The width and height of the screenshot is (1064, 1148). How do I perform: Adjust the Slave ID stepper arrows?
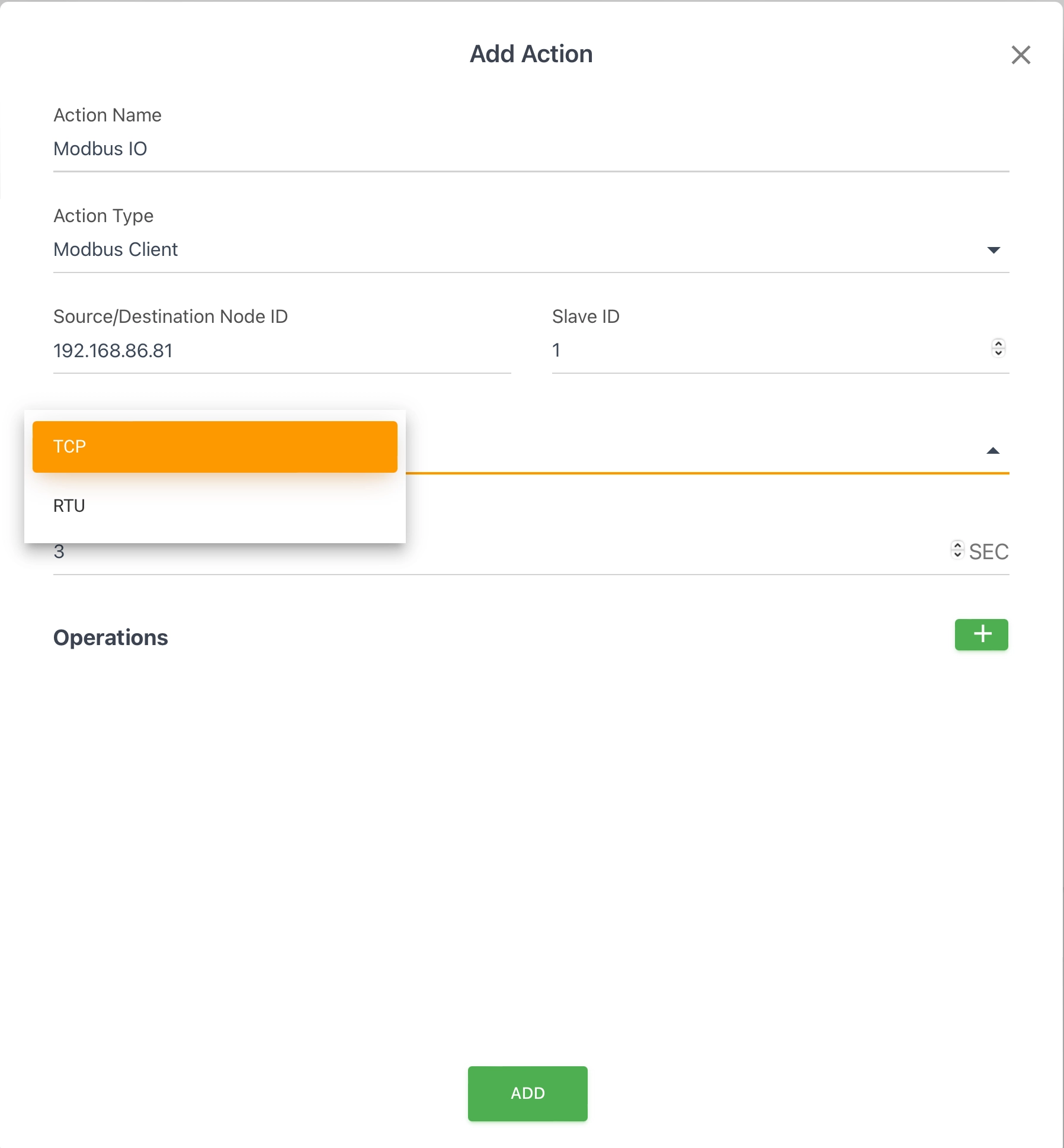(998, 348)
